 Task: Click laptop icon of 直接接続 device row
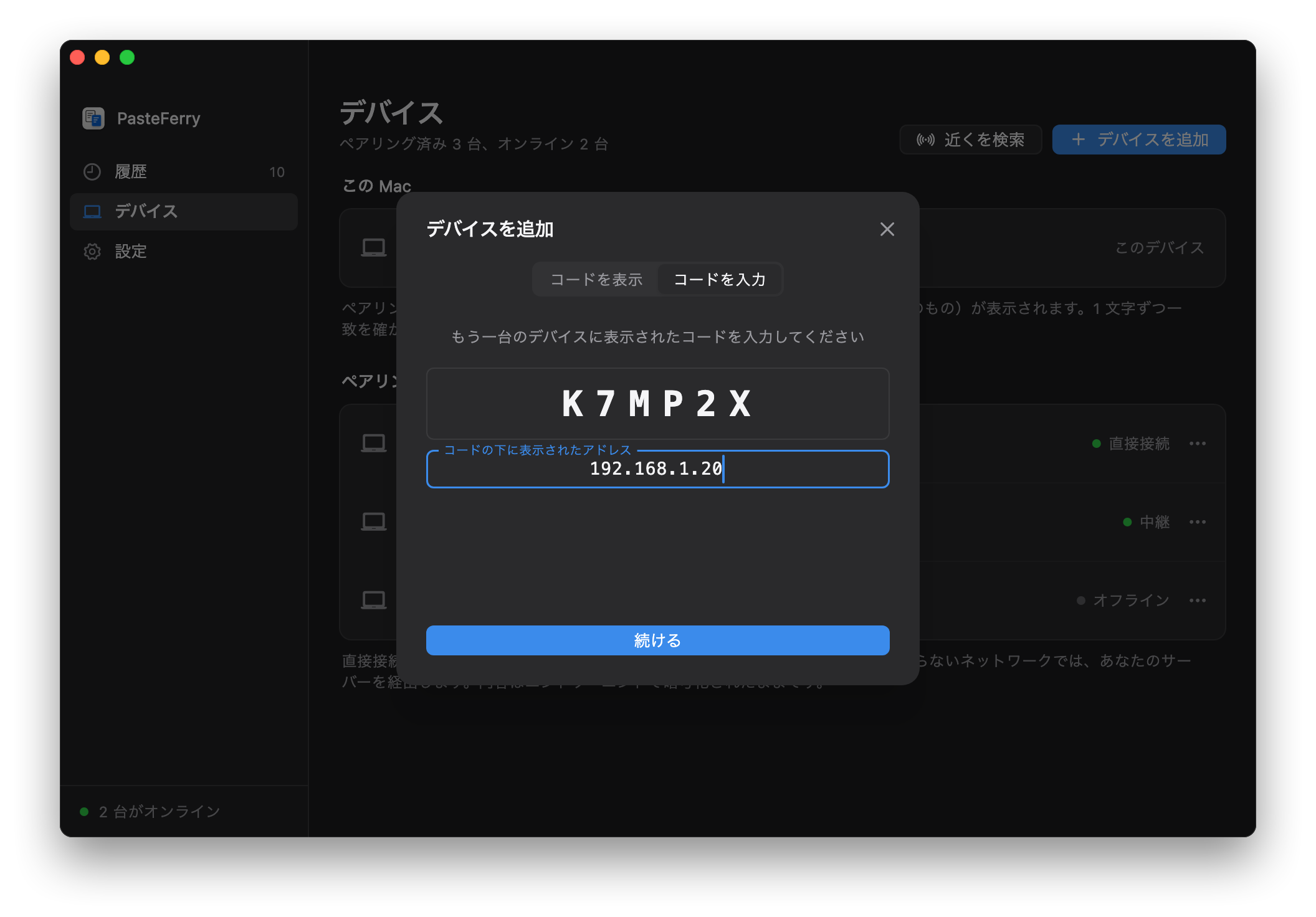(x=374, y=444)
